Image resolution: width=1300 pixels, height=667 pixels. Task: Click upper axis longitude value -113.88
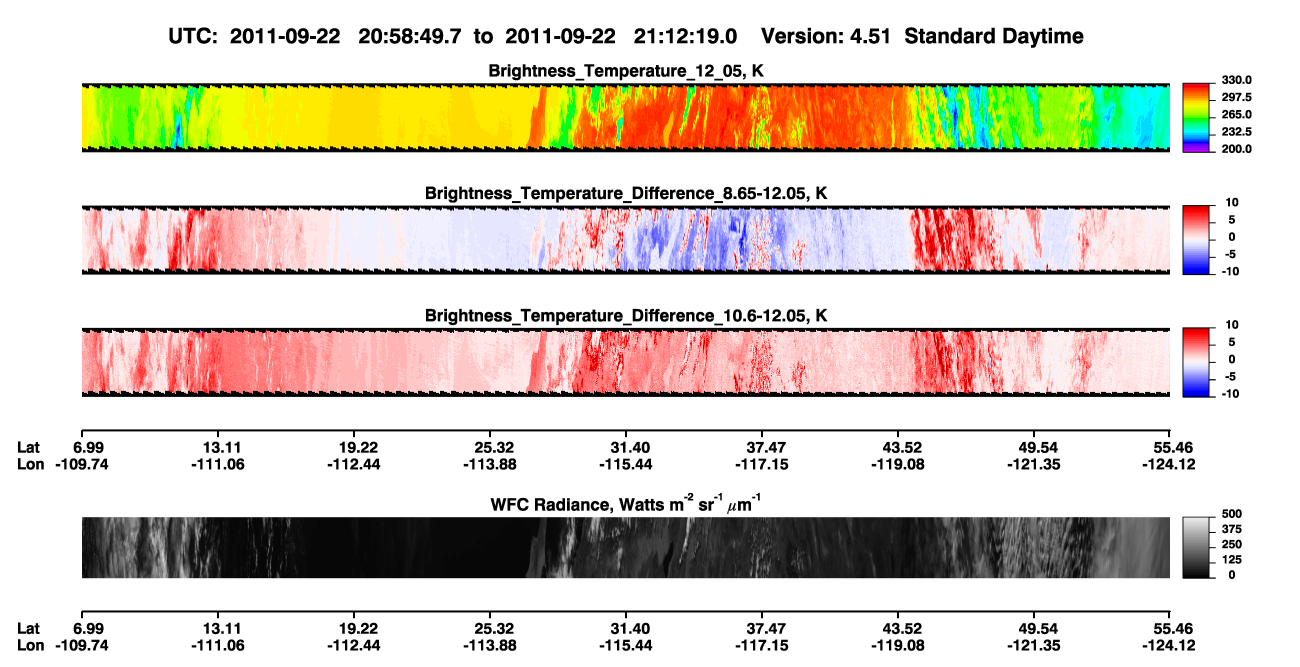[x=492, y=464]
